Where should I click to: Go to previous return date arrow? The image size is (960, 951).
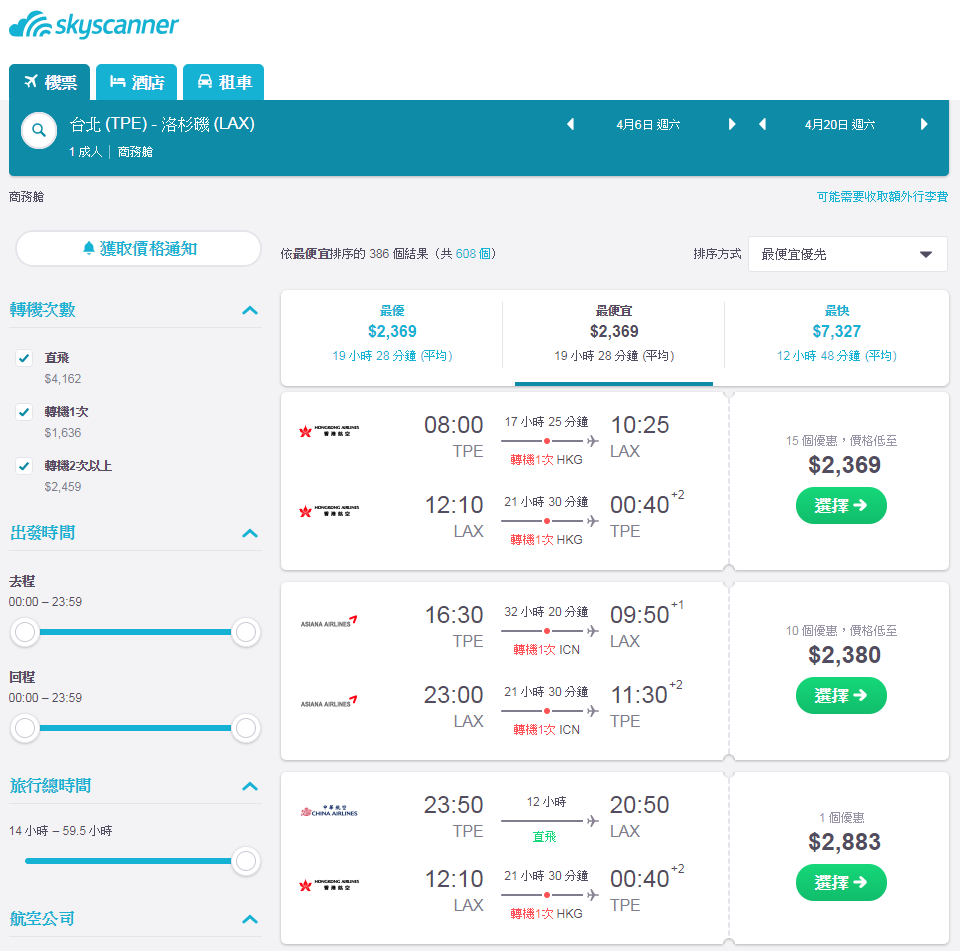763,124
